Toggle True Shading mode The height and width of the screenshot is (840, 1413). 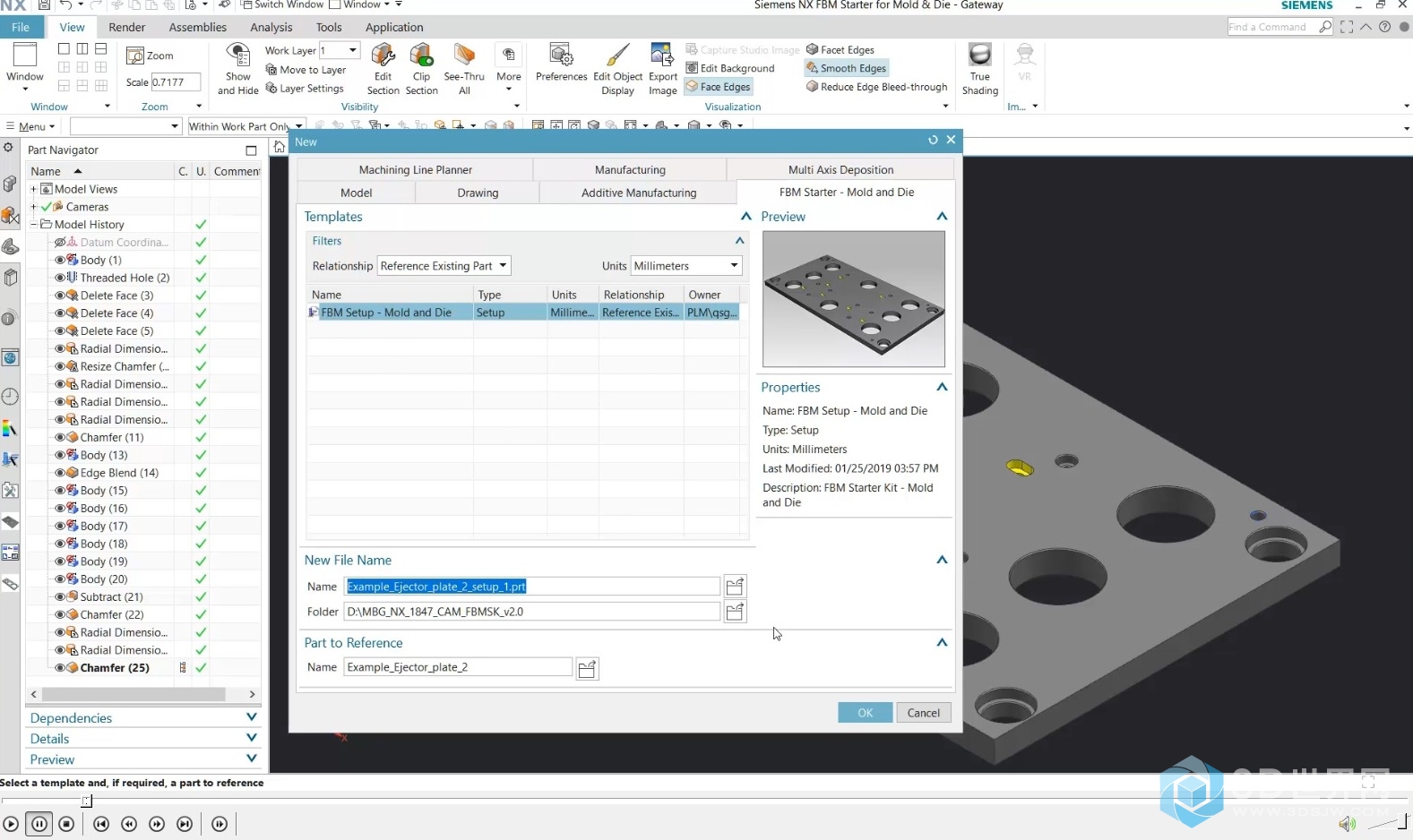(980, 69)
